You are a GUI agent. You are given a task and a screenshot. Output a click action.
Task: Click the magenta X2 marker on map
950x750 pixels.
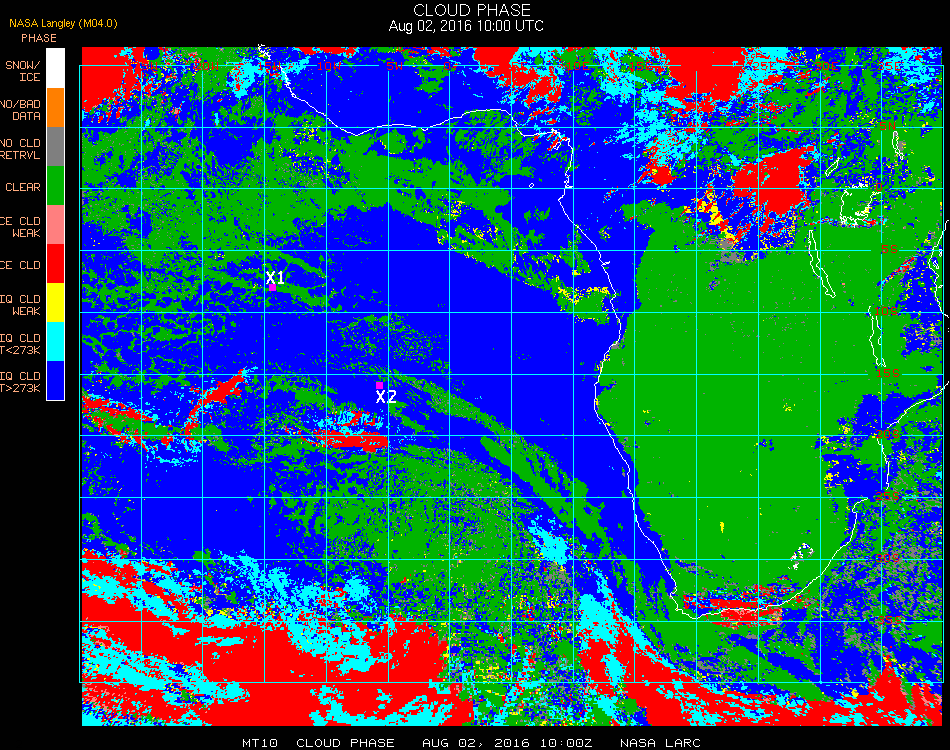379,385
